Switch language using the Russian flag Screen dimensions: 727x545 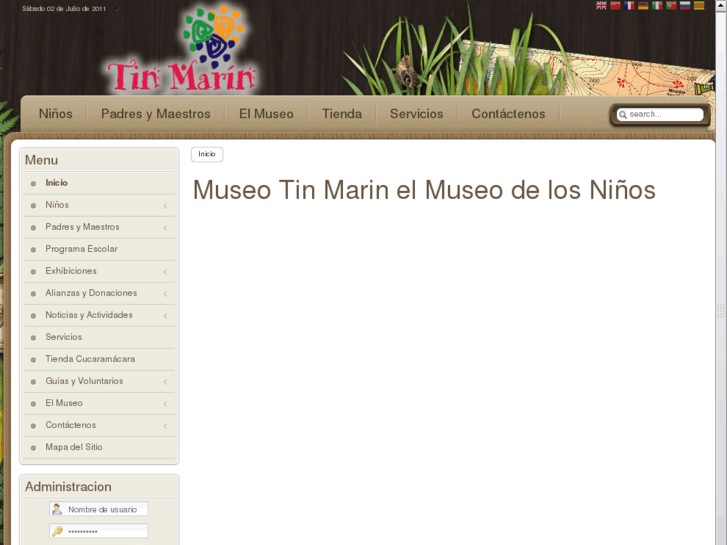pyautogui.click(x=685, y=6)
